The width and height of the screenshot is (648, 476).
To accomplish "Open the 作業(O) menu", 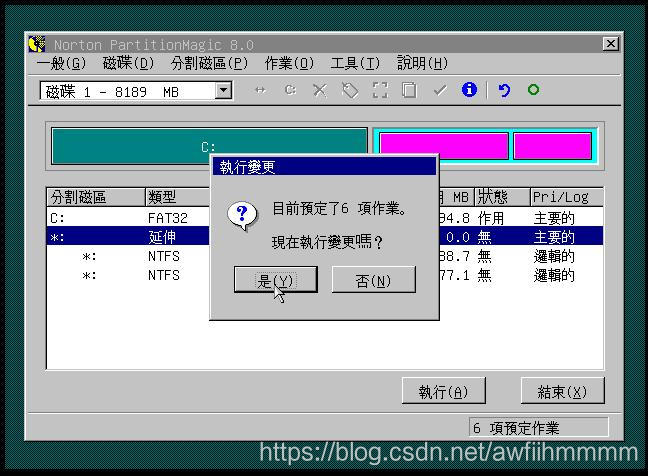I will click(x=289, y=63).
